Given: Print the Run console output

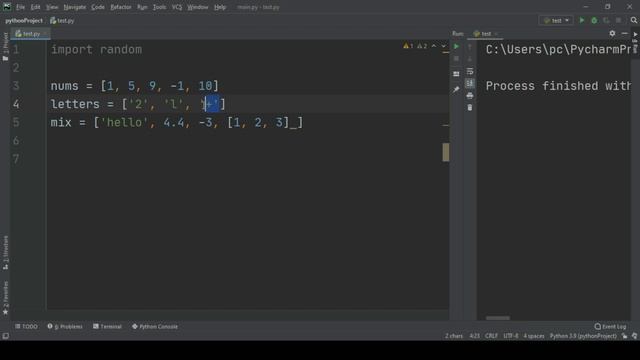Looking at the screenshot, I should coord(470,96).
